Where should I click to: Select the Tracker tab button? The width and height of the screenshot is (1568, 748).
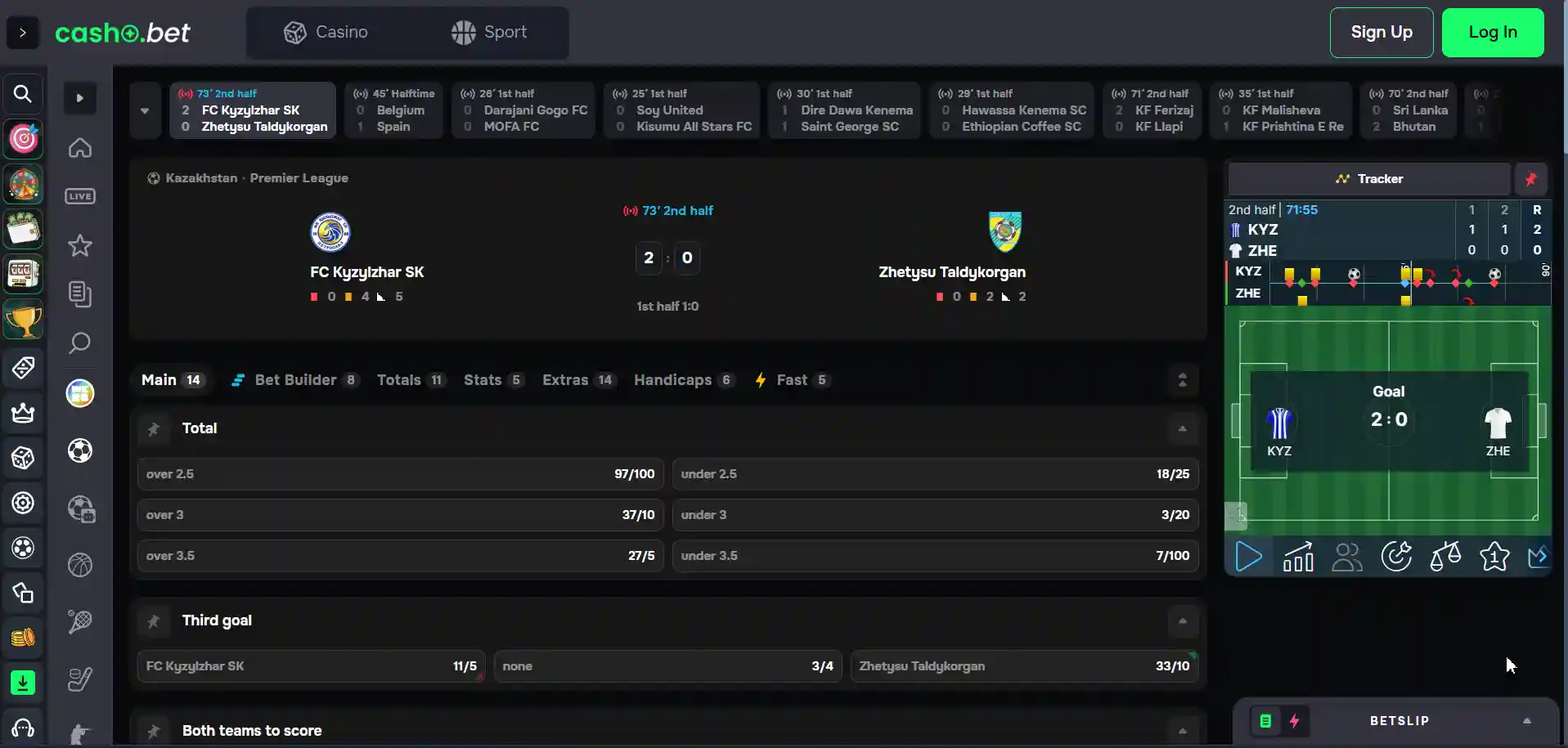pos(1369,179)
